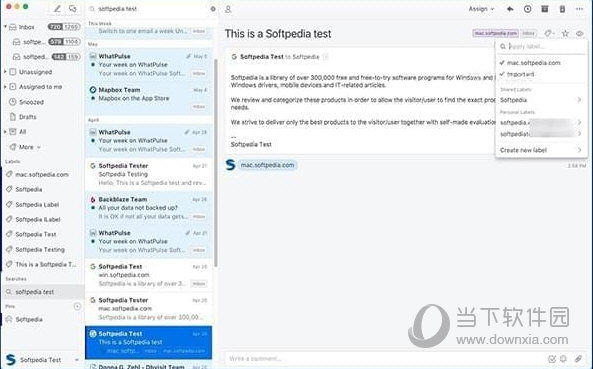Click the task checkbox icon in comment bar

(552, 359)
